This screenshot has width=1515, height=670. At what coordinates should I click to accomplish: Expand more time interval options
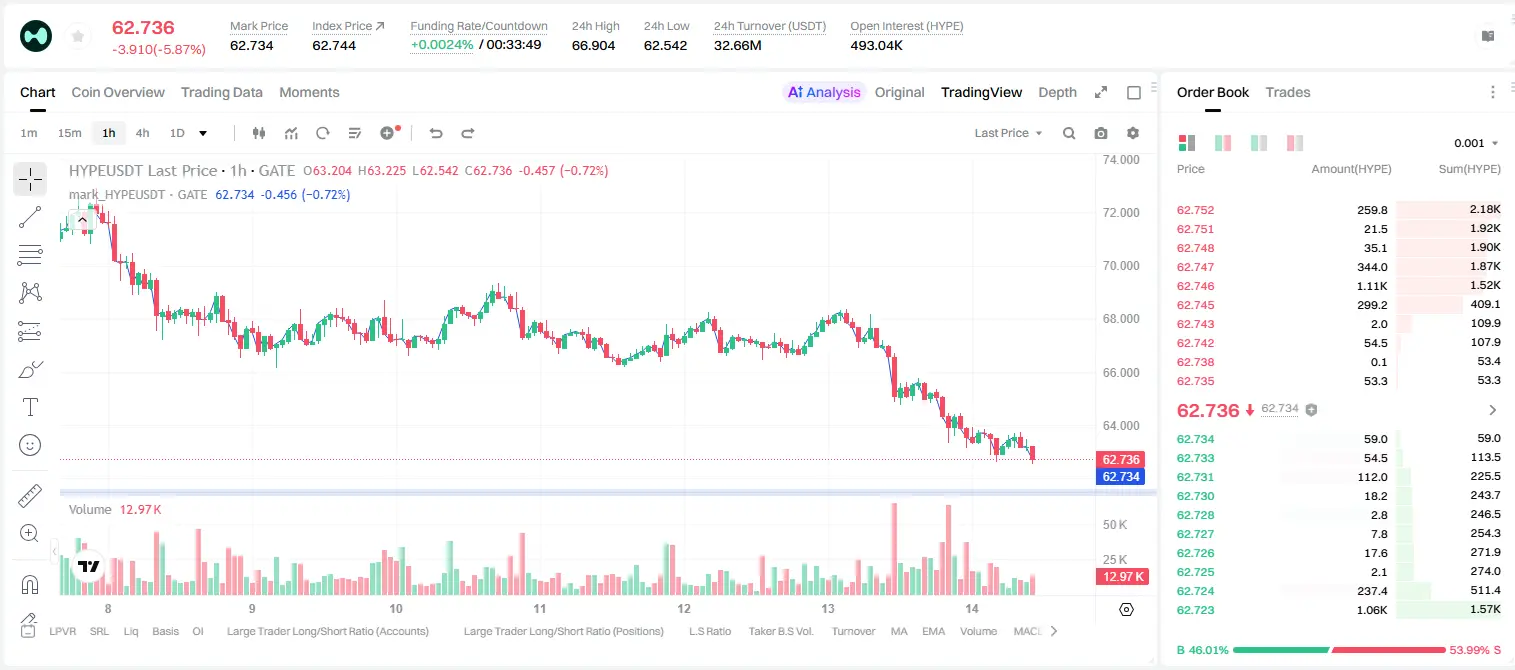tap(204, 133)
